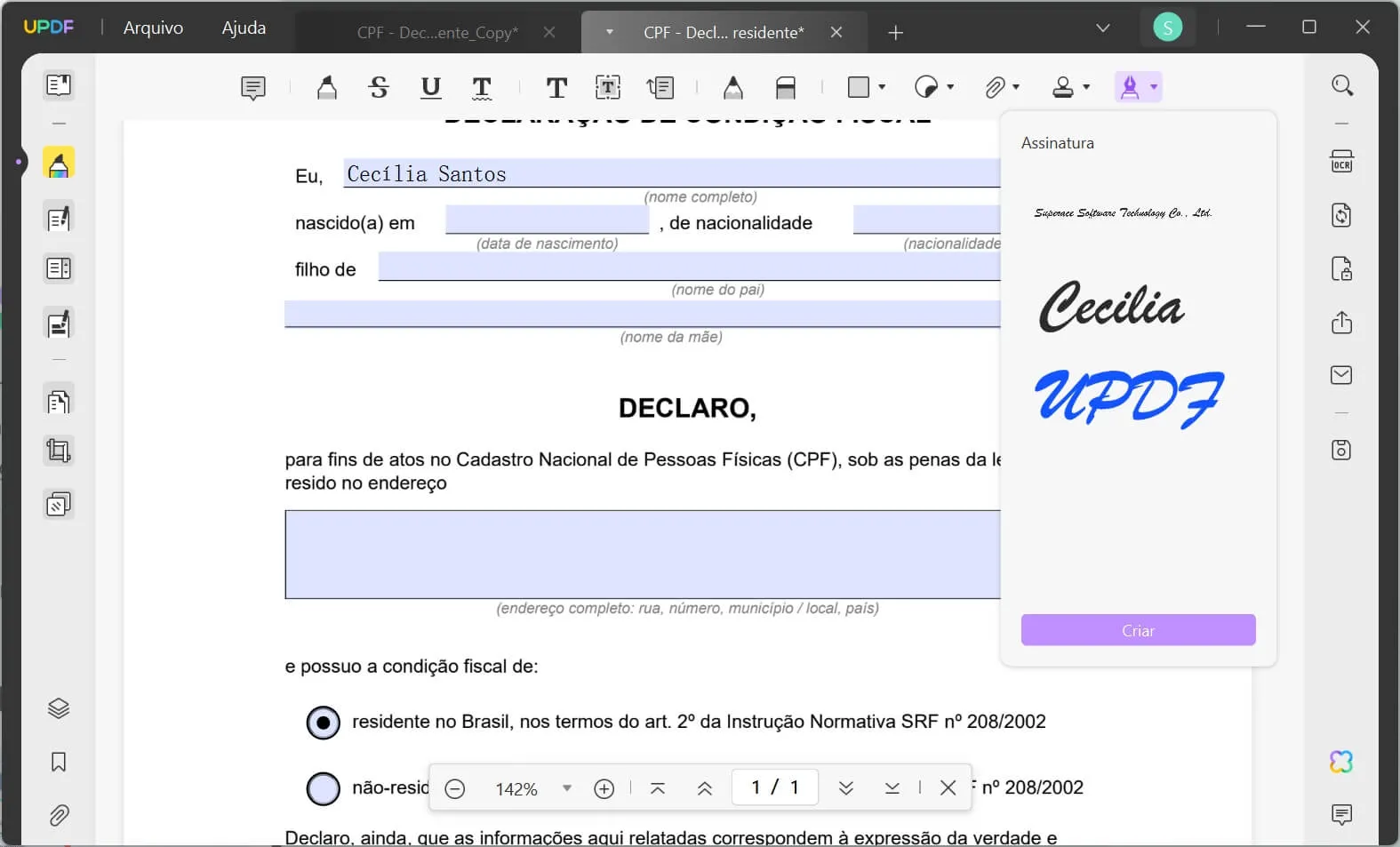Choose the Superace Software Technology signature

[1123, 213]
